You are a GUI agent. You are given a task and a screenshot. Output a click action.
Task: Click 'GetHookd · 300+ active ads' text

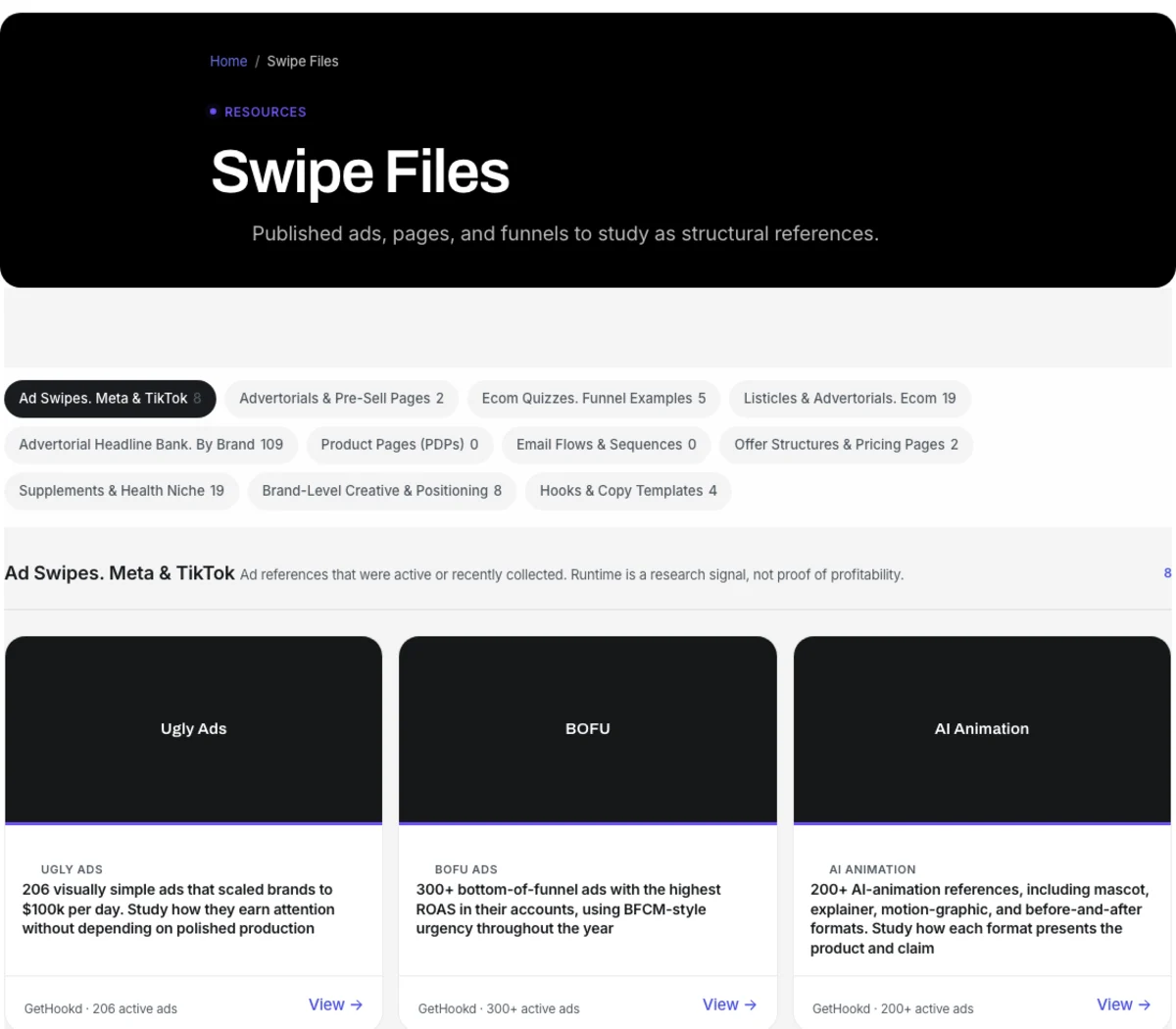pyautogui.click(x=499, y=1008)
